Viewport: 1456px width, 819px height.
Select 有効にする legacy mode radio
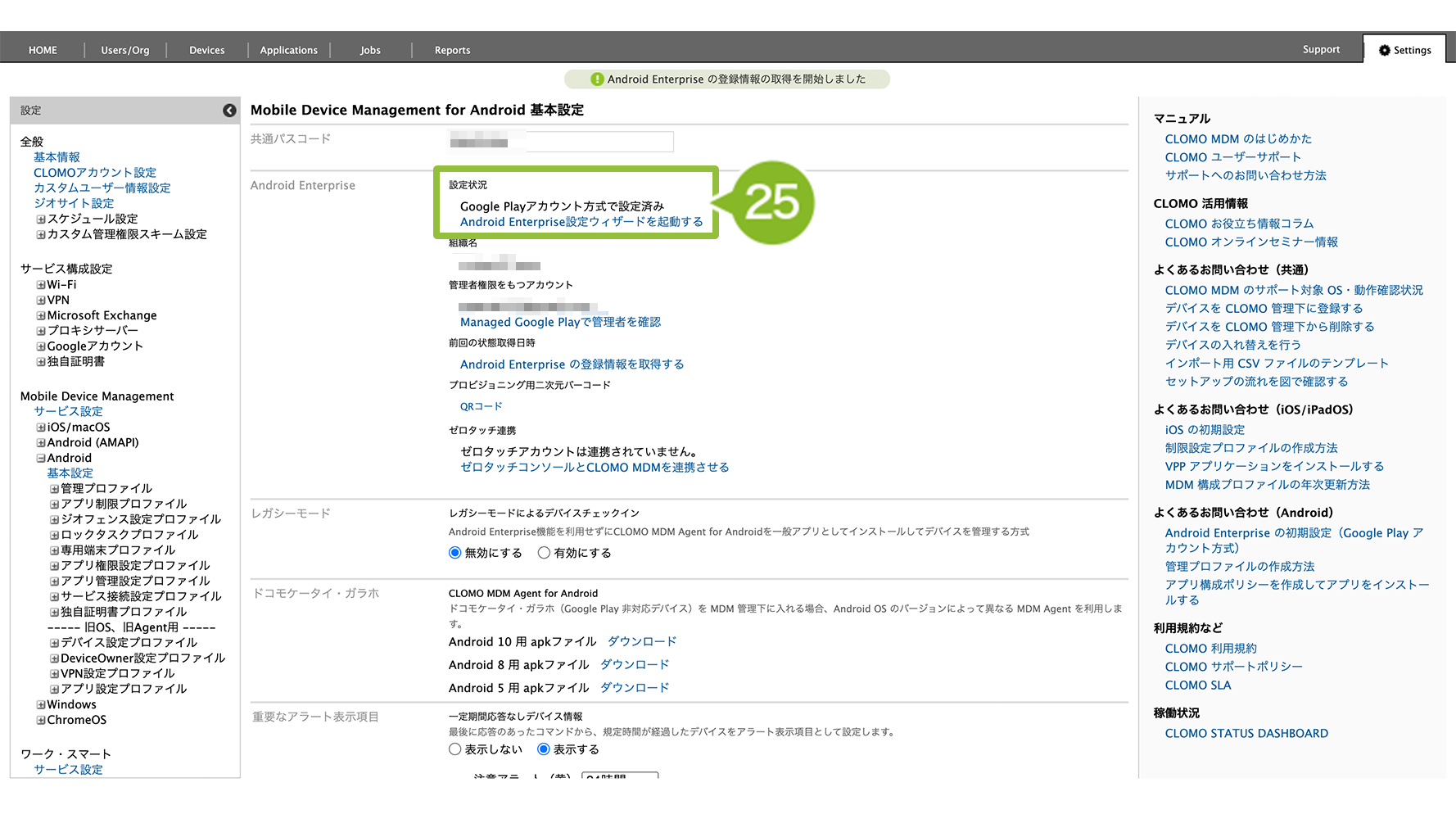544,553
